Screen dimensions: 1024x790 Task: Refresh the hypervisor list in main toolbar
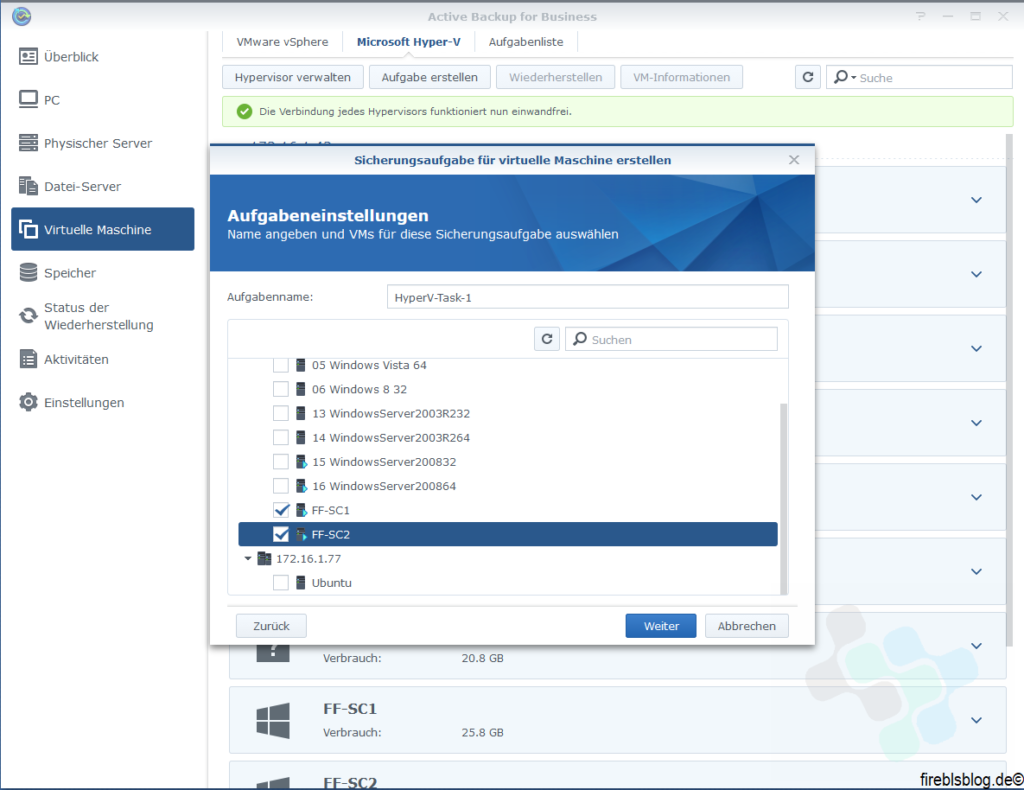pos(808,77)
